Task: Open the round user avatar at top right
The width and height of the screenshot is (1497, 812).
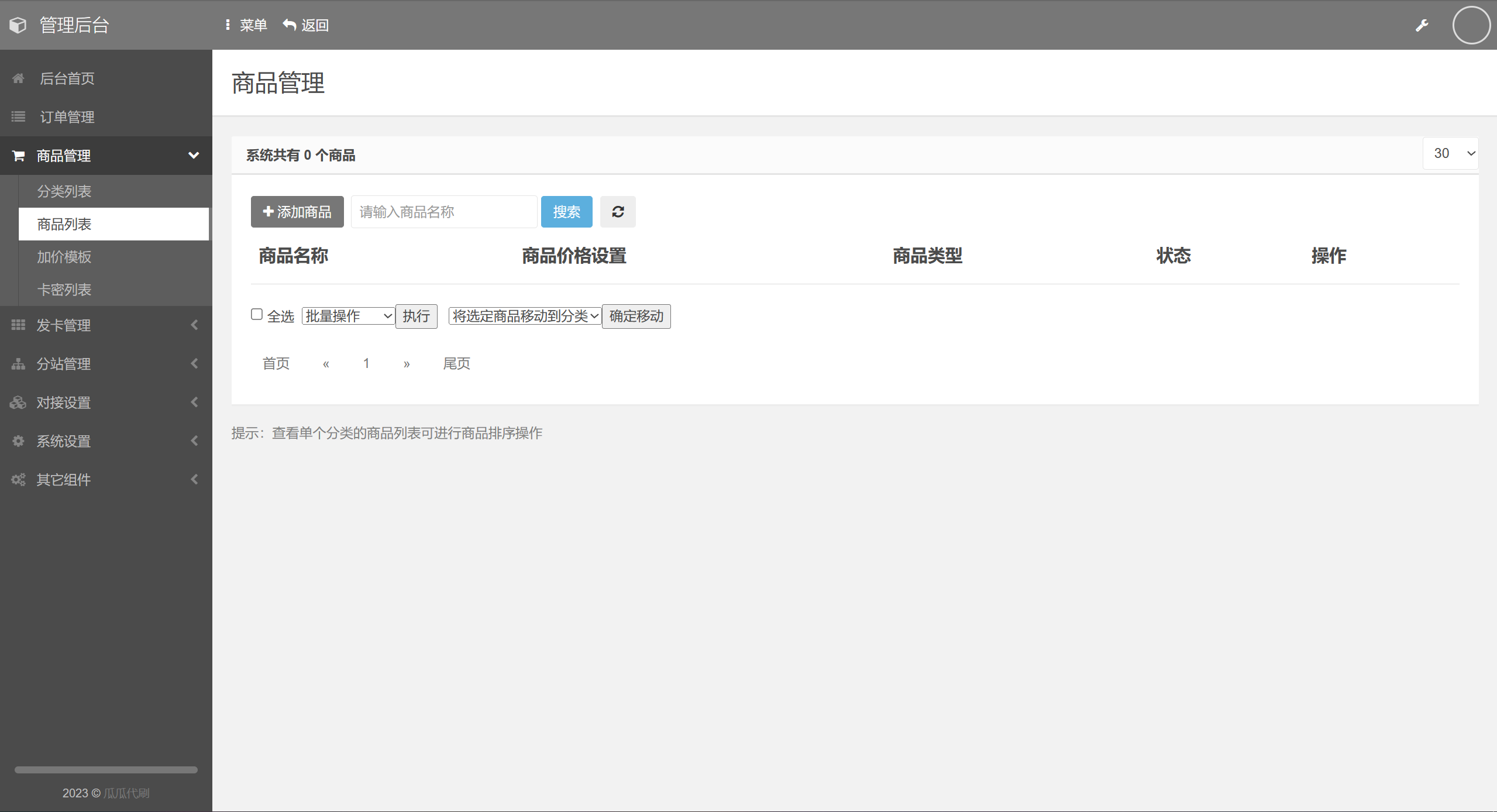Action: click(1471, 25)
